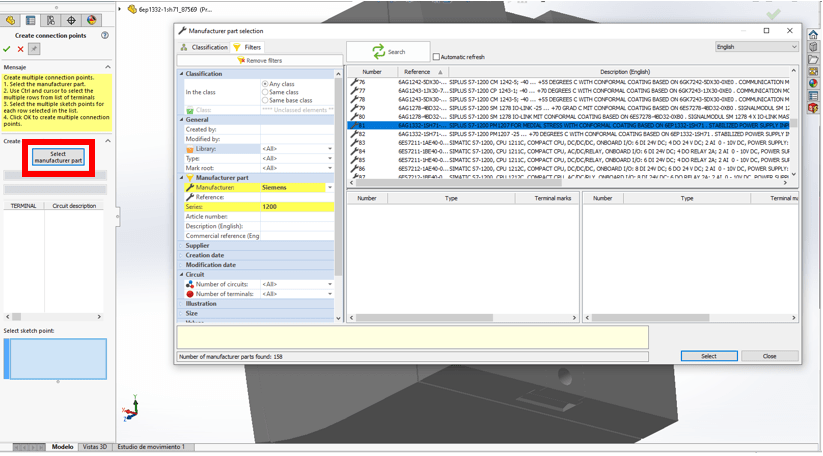
Task: Click the Select manufacturer part button
Action: pyautogui.click(x=58, y=157)
